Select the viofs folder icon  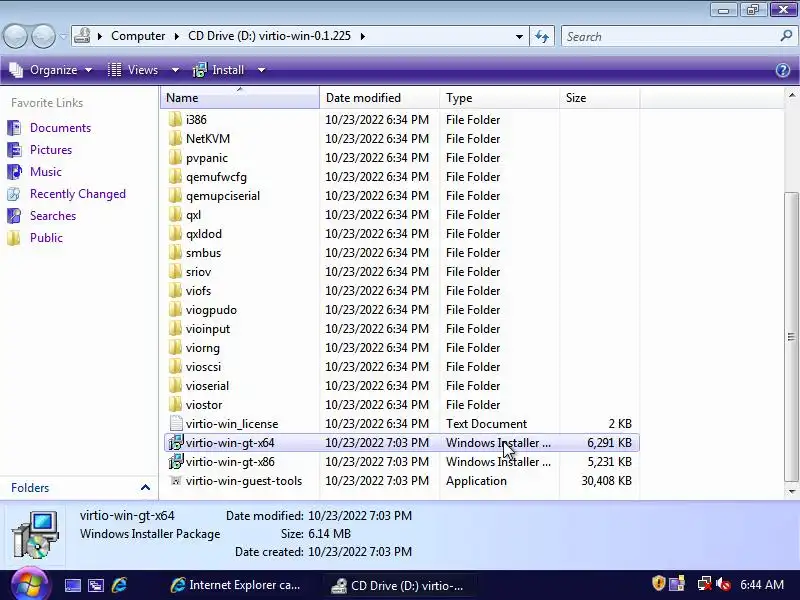[x=175, y=290]
